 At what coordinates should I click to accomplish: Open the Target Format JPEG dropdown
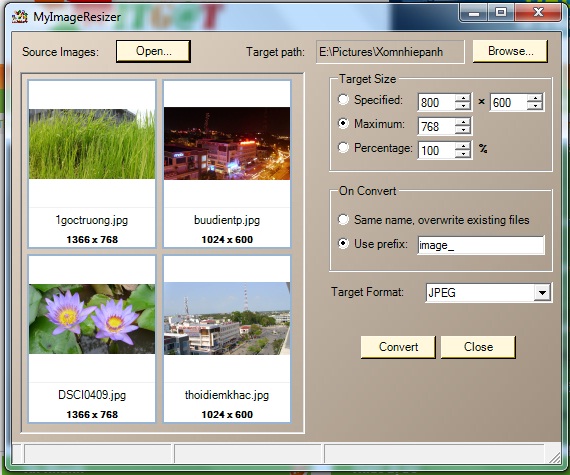tap(542, 293)
